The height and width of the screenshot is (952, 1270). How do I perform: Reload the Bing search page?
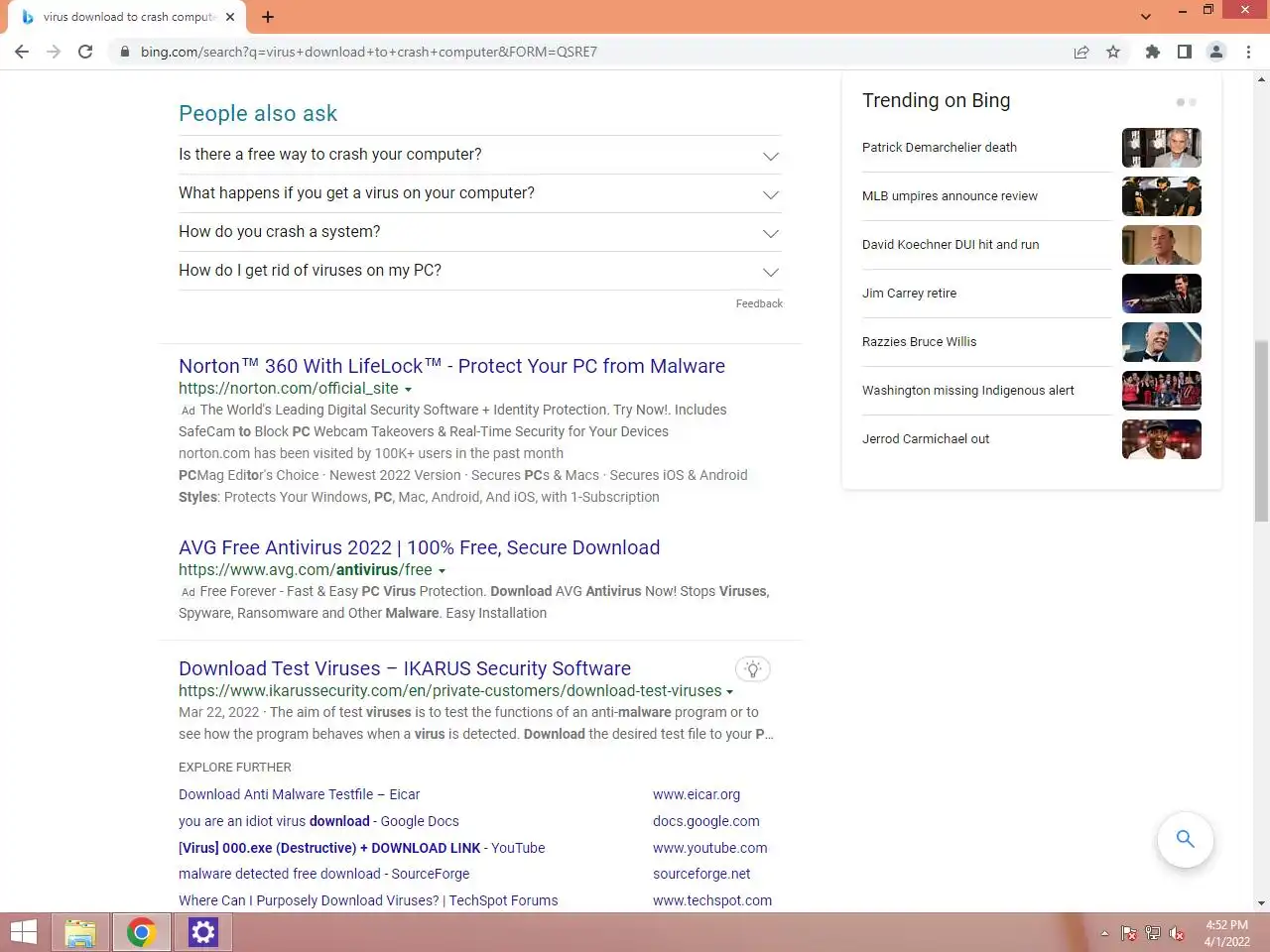[x=85, y=52]
